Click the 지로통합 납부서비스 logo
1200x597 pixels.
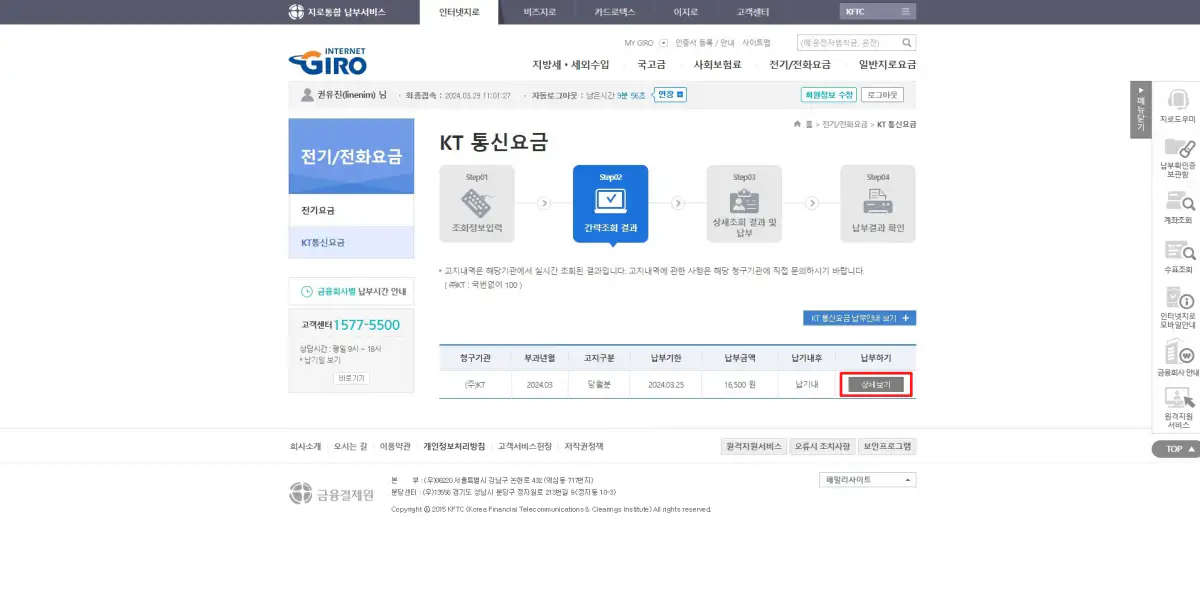(336, 12)
